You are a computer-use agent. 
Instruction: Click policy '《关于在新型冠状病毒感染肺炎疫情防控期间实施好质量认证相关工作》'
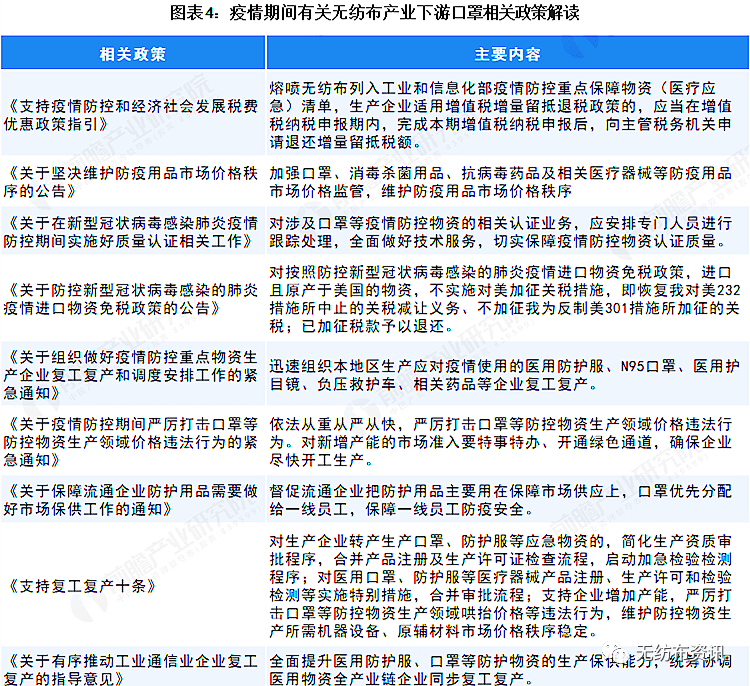pos(131,232)
